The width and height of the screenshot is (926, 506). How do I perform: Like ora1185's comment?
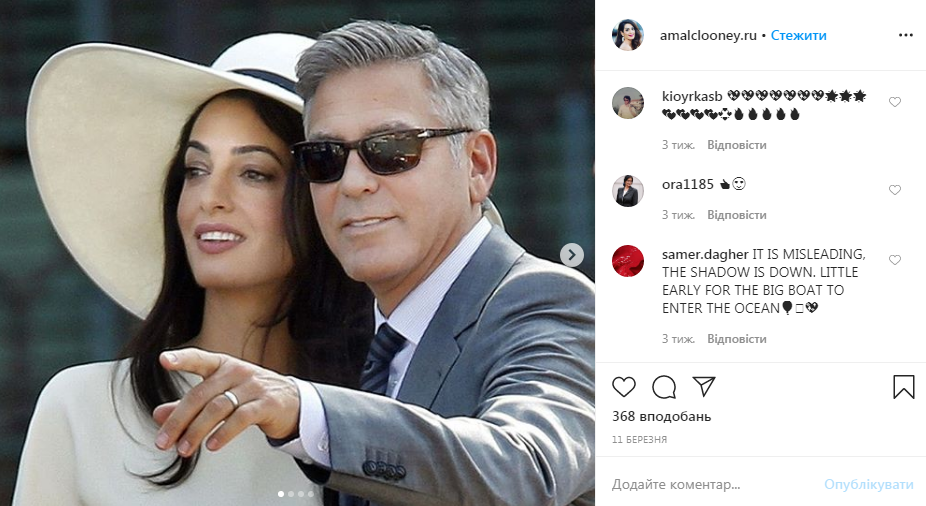coord(895,190)
